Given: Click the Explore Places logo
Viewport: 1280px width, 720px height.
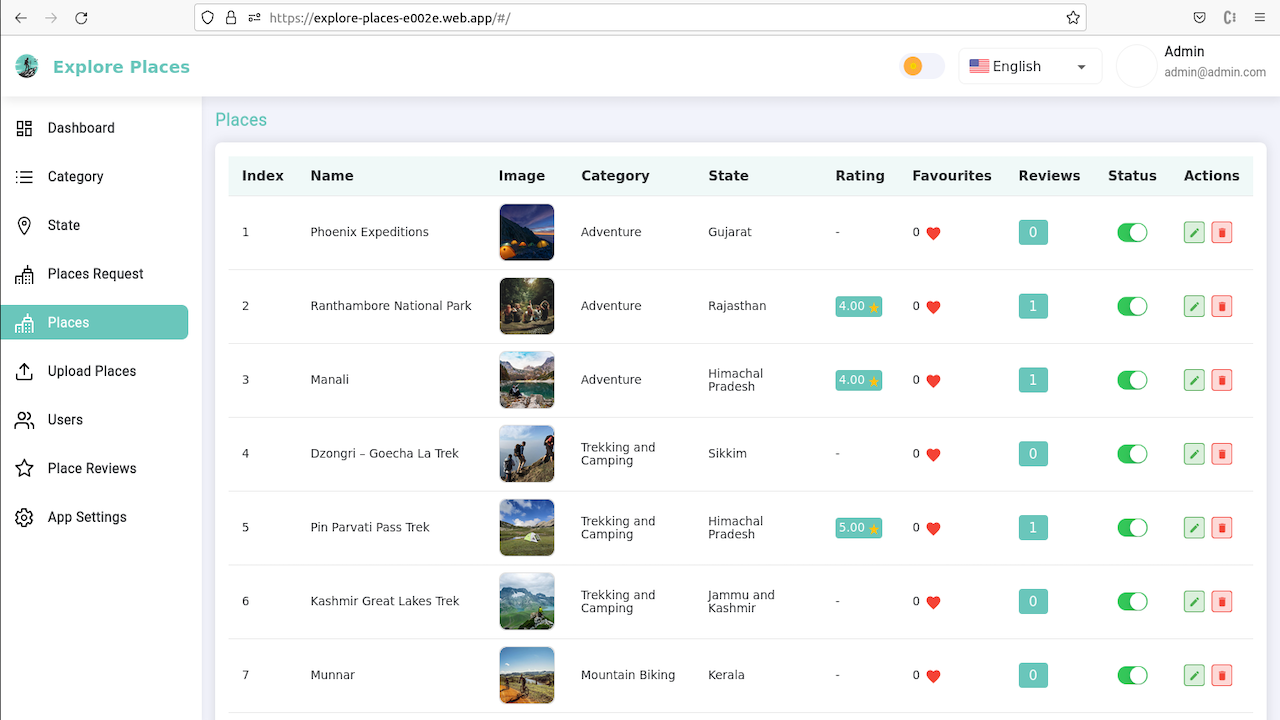Looking at the screenshot, I should point(105,66).
